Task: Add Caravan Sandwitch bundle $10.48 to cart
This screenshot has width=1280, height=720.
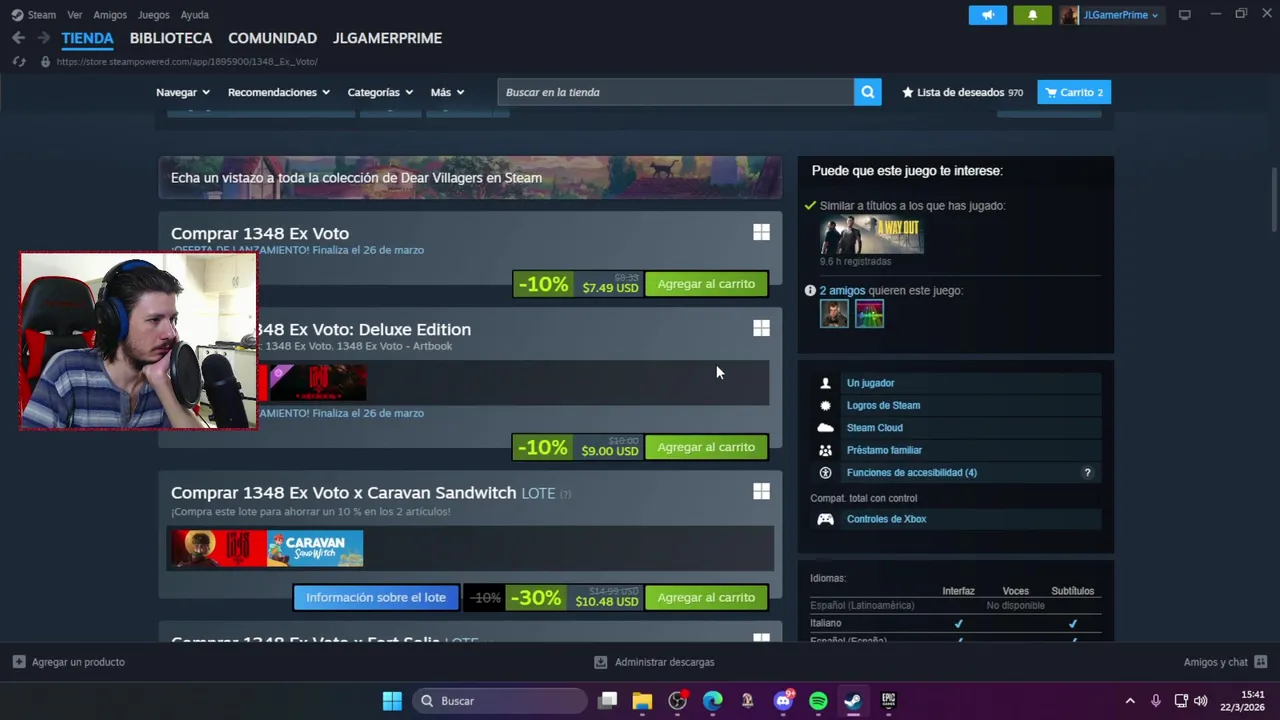Action: (x=706, y=597)
